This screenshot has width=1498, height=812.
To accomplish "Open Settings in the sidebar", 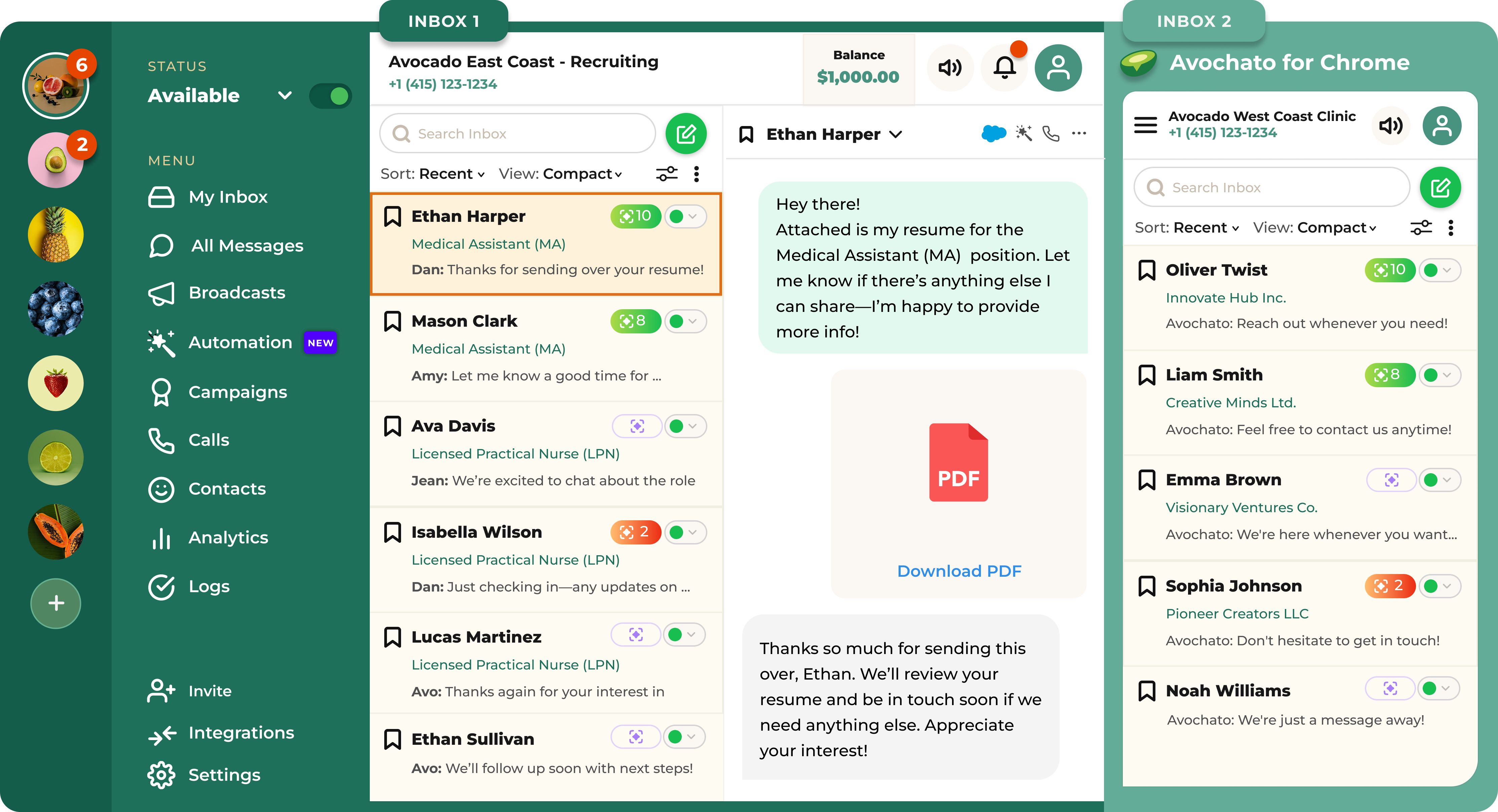I will click(x=203, y=775).
